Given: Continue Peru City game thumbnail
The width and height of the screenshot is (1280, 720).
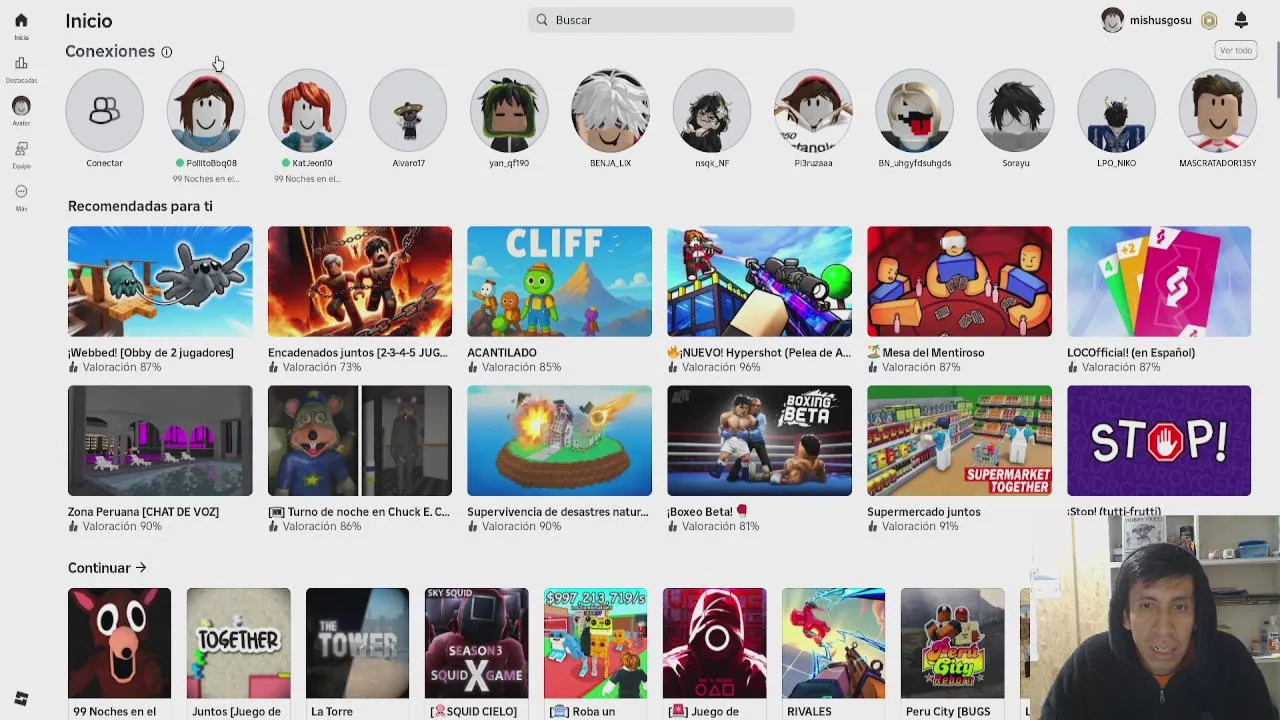Looking at the screenshot, I should pos(952,643).
